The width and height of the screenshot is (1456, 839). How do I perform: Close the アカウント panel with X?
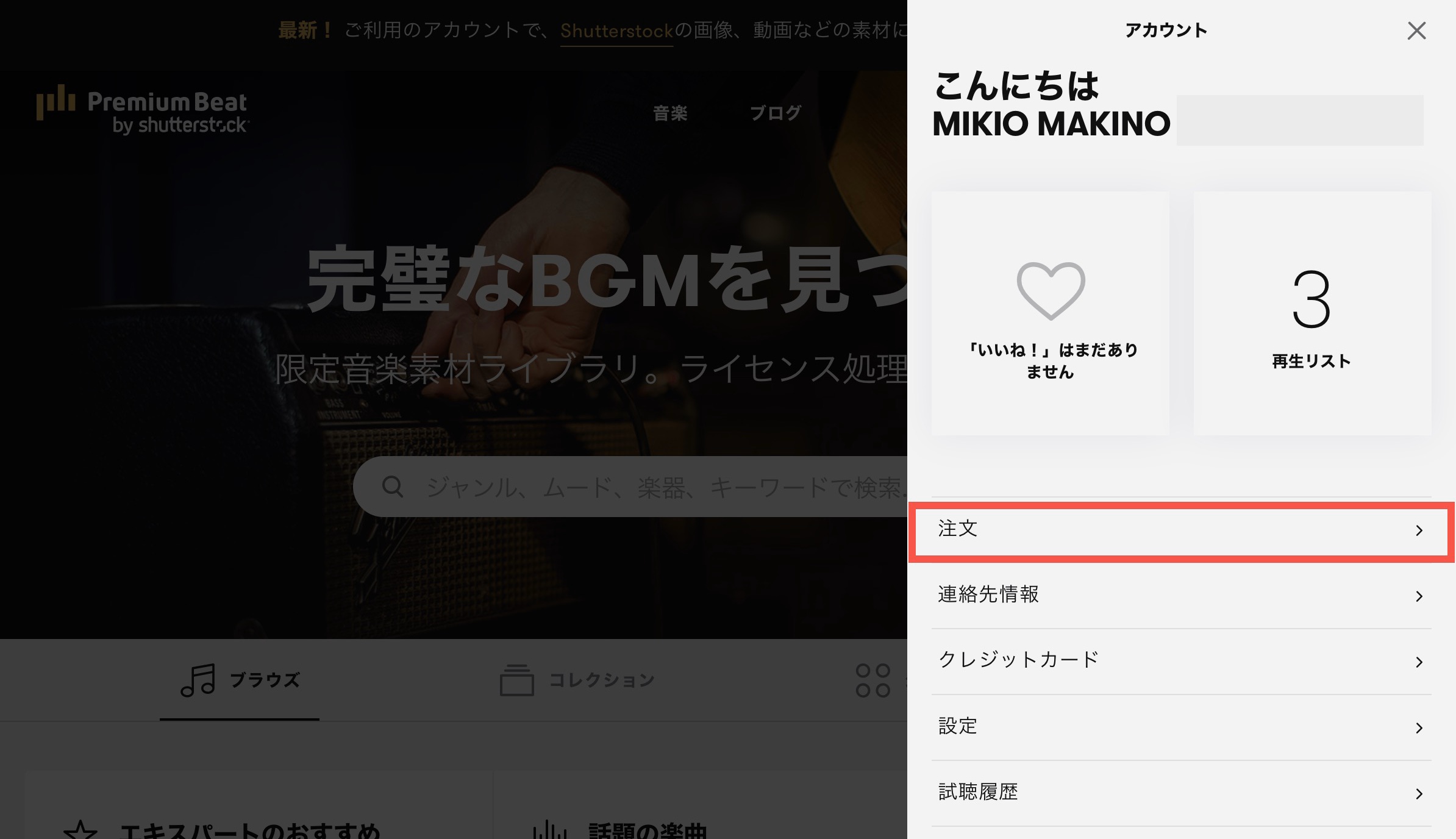(1416, 30)
